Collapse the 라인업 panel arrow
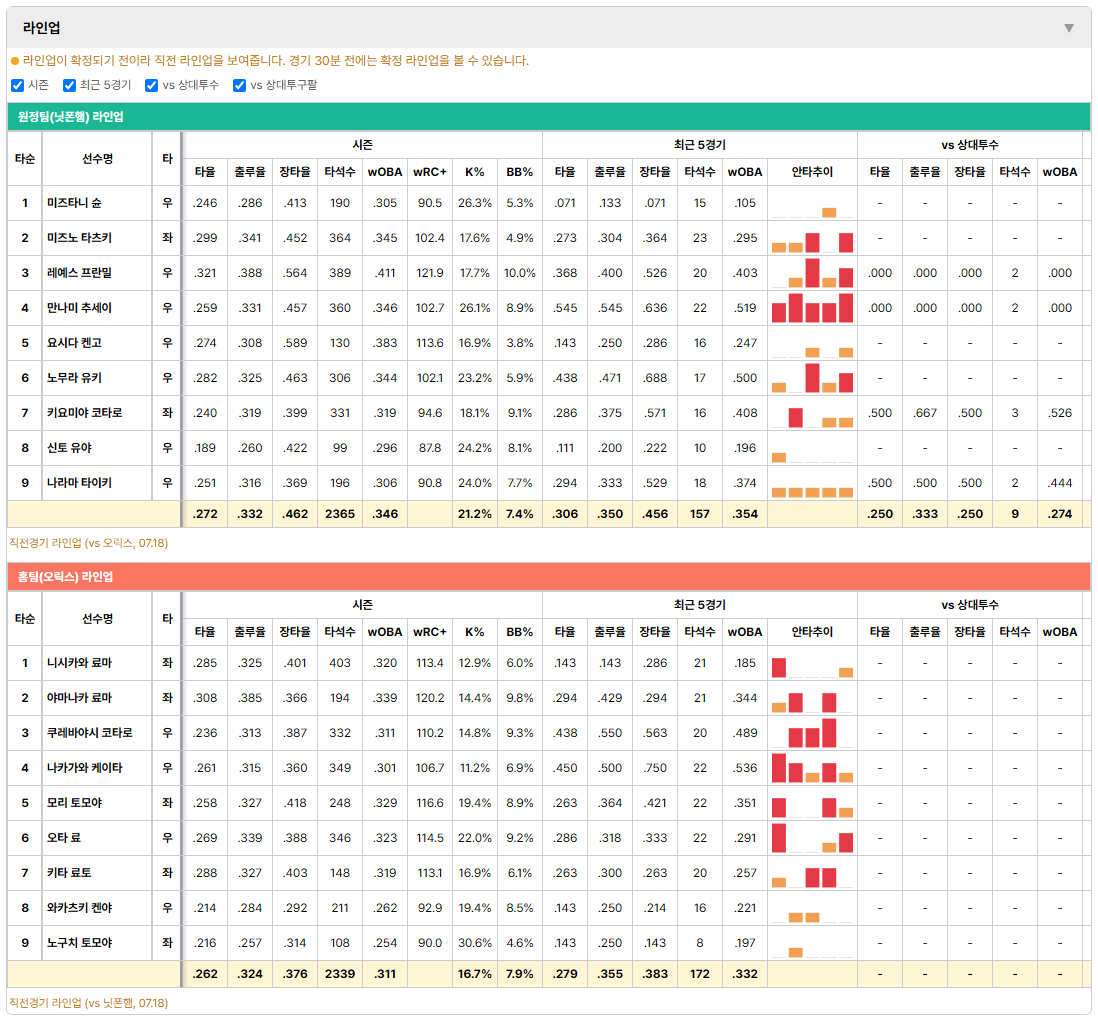Screen dimensions: 1098x1021 coord(1069,28)
